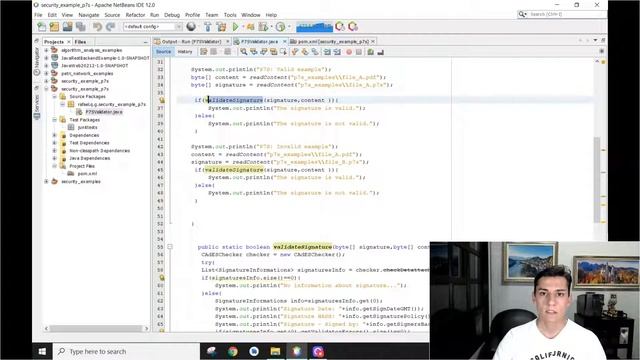Click the Comment lines icon in editor toolbar
Viewport: 640px width, 360px height.
point(370,52)
